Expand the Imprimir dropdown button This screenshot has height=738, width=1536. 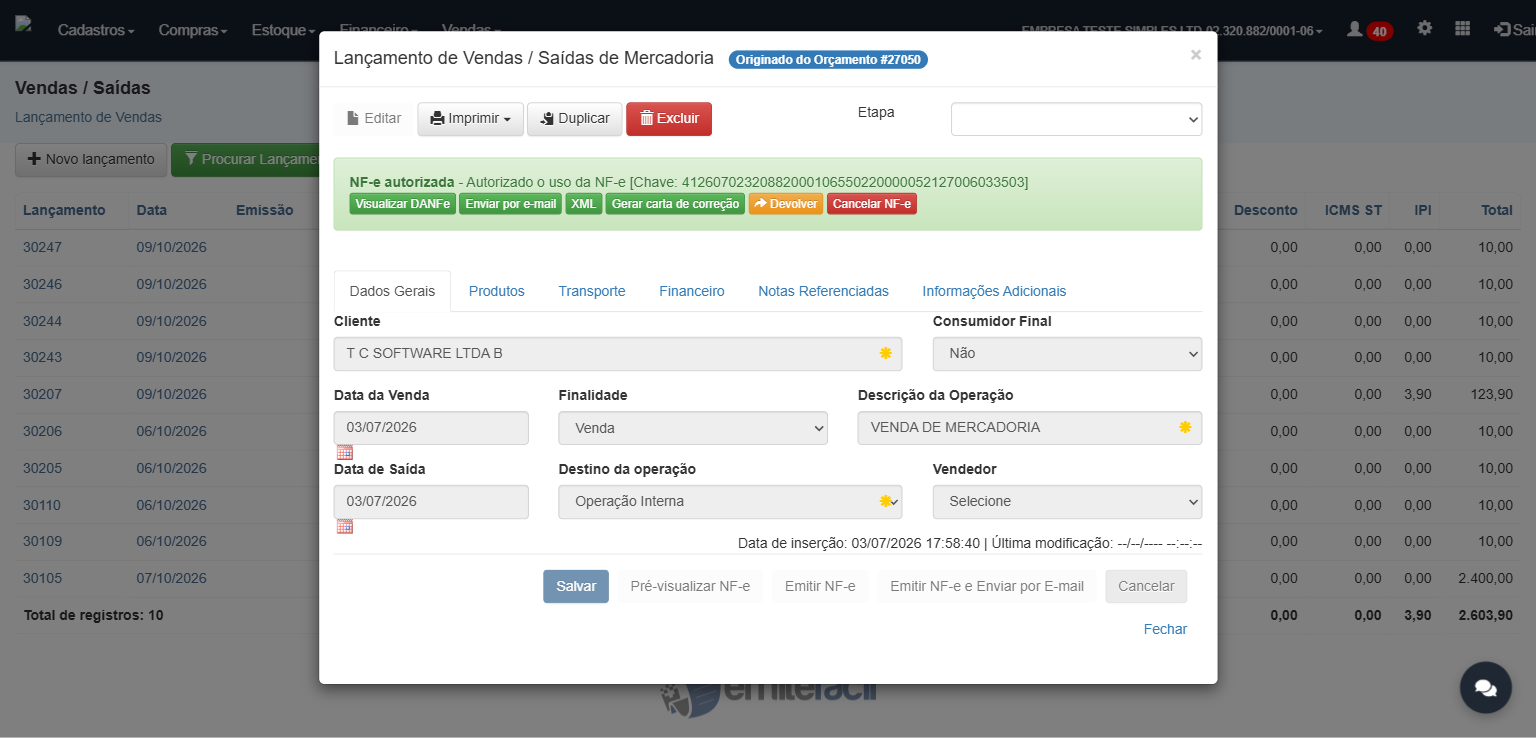470,119
